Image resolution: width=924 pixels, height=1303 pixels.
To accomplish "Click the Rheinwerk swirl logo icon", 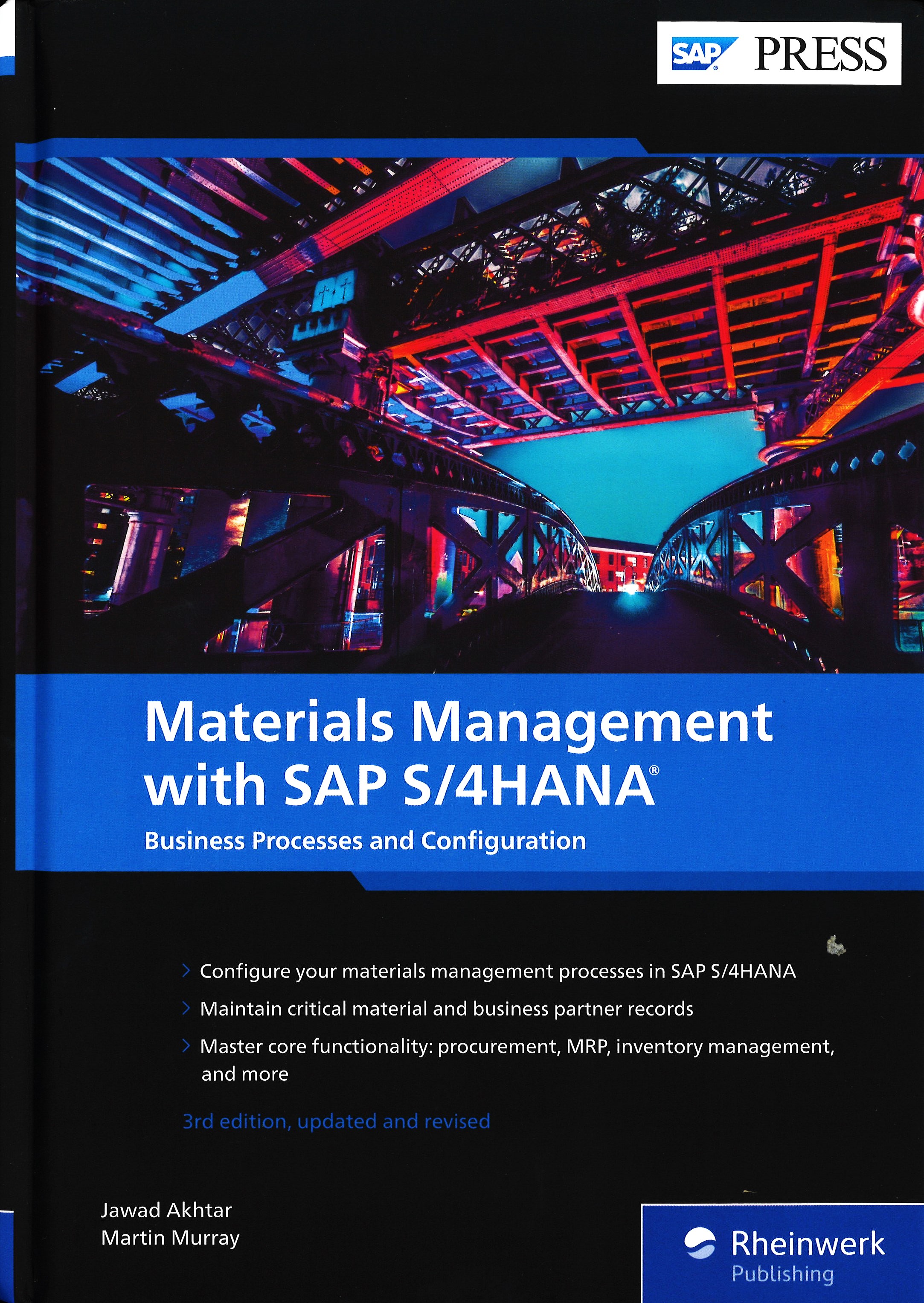I will (700, 1244).
